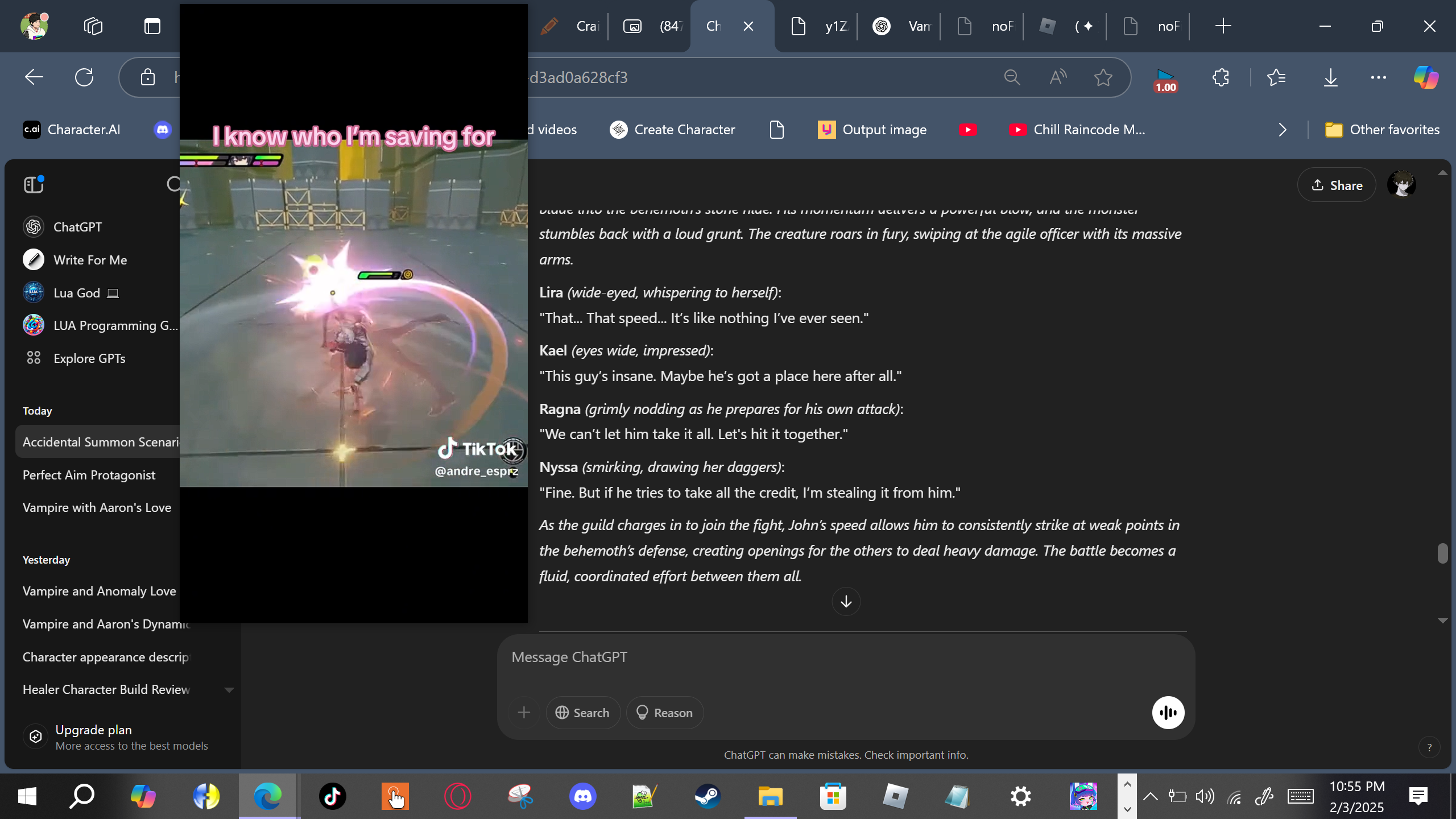Open the help question mark button
Viewport: 1456px width, 819px height.
tap(1429, 748)
